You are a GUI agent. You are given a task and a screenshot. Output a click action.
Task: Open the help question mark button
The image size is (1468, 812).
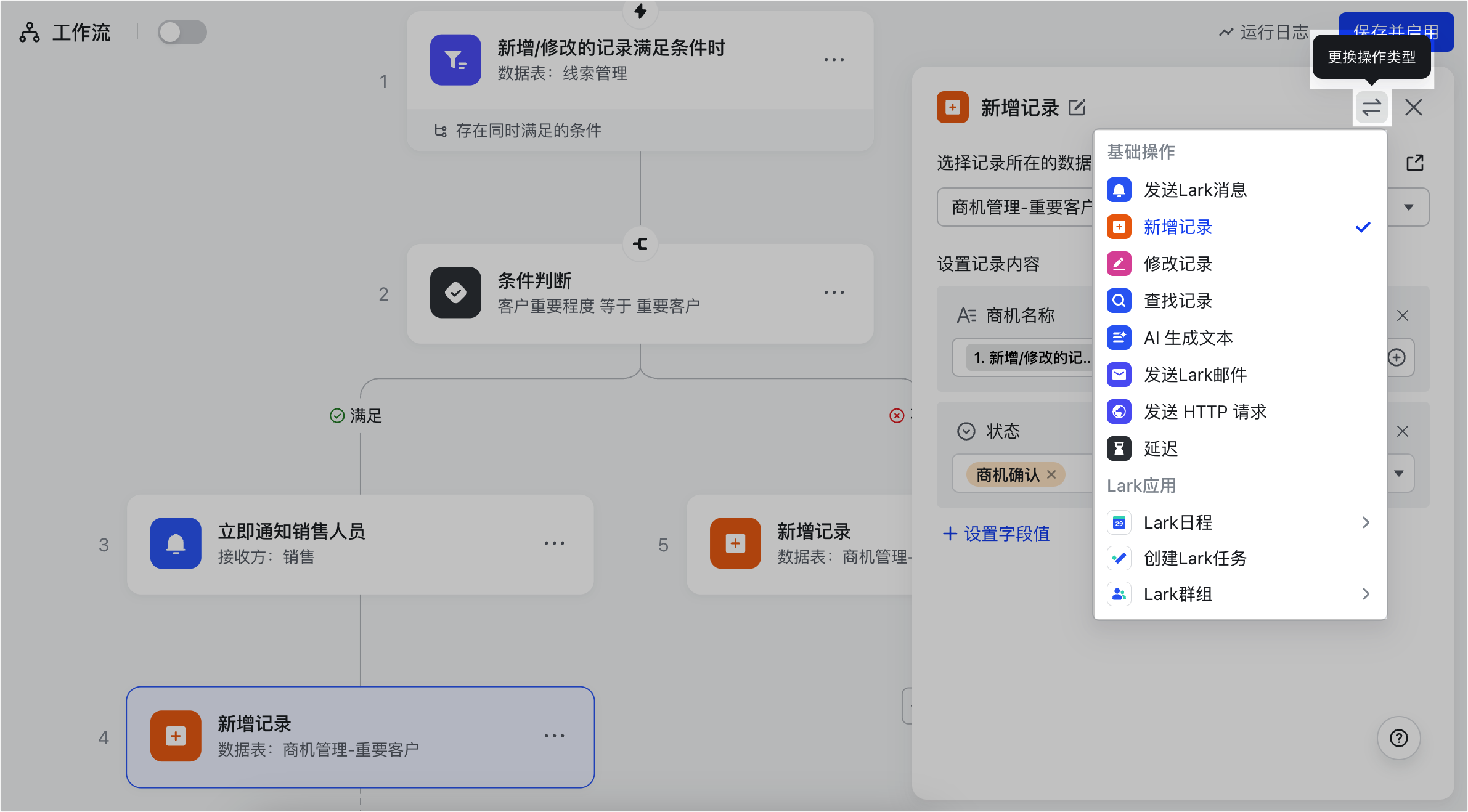1399,738
